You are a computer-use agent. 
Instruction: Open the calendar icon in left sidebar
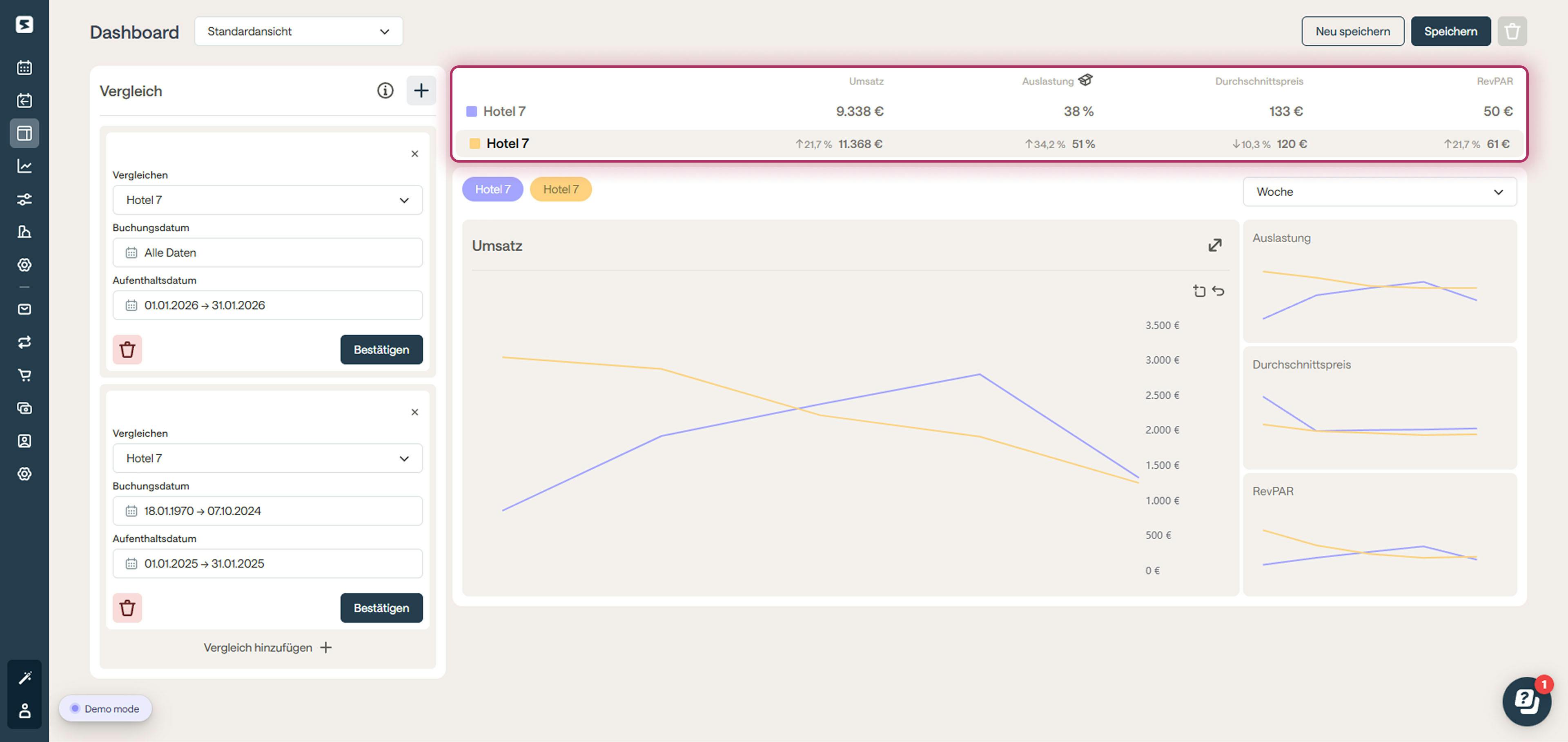tap(24, 67)
